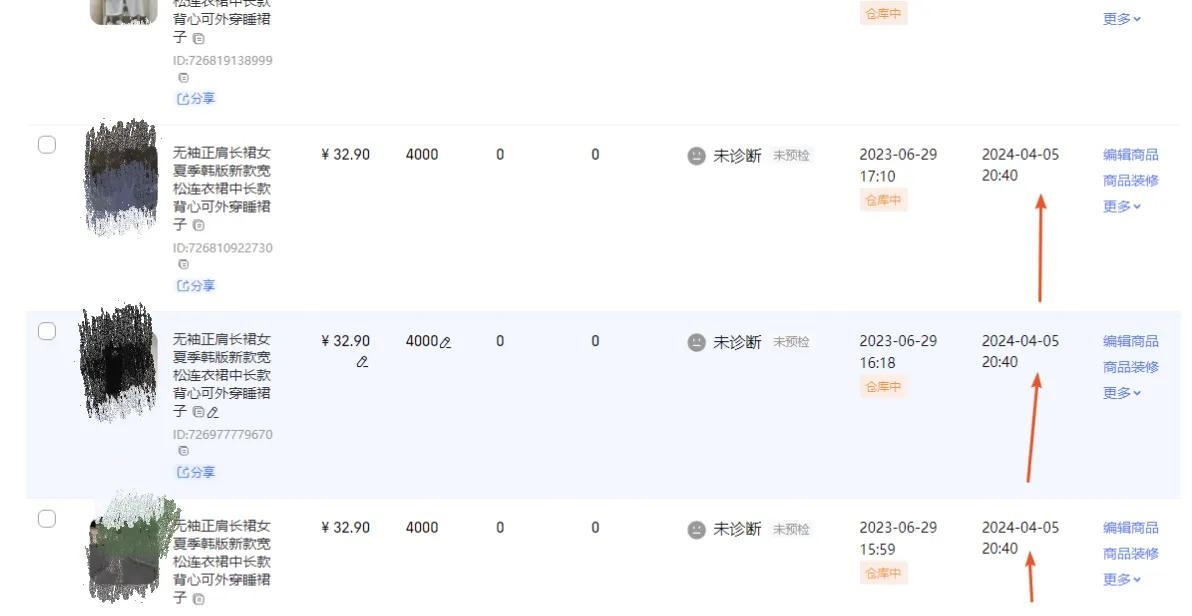Copy the product ID 726977779670
This screenshot has width=1192, height=616.
click(183, 451)
